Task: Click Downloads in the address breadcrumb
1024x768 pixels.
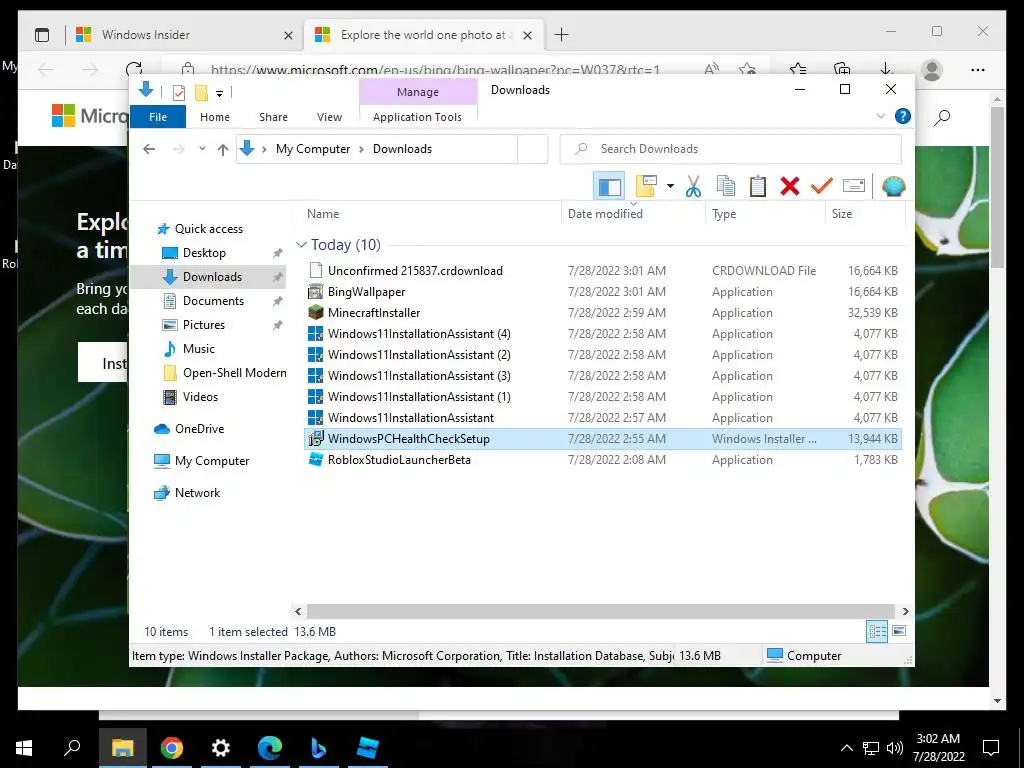Action: click(402, 149)
